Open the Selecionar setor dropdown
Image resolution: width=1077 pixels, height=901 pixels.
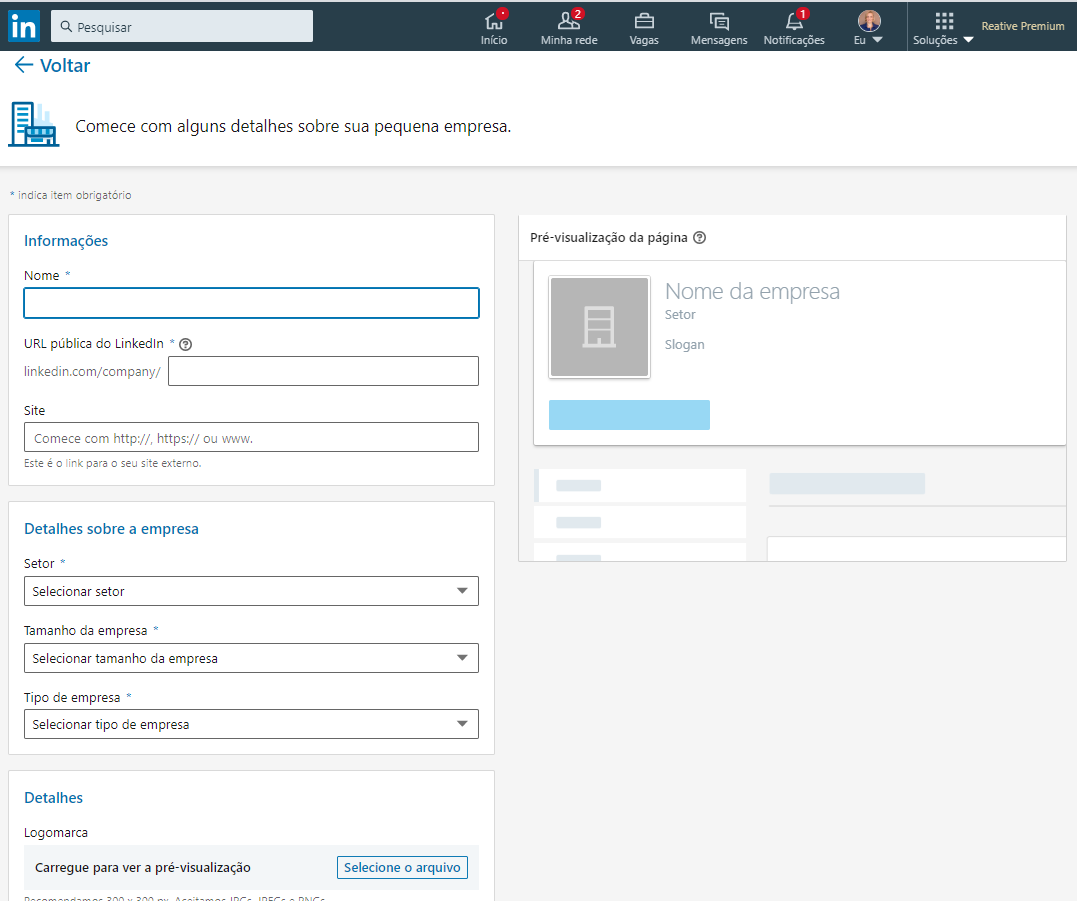click(x=251, y=591)
